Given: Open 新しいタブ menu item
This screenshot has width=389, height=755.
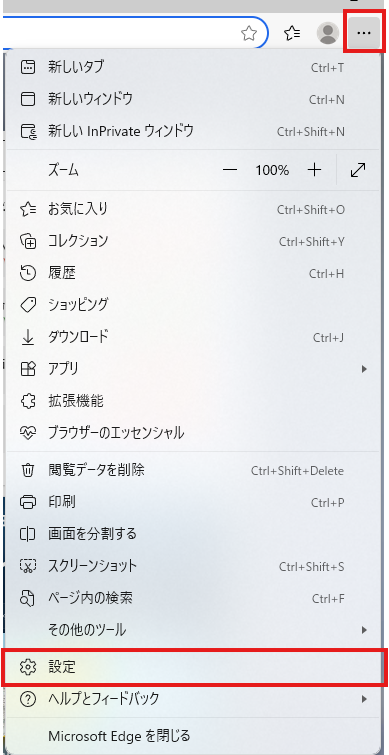Looking at the screenshot, I should [193, 67].
